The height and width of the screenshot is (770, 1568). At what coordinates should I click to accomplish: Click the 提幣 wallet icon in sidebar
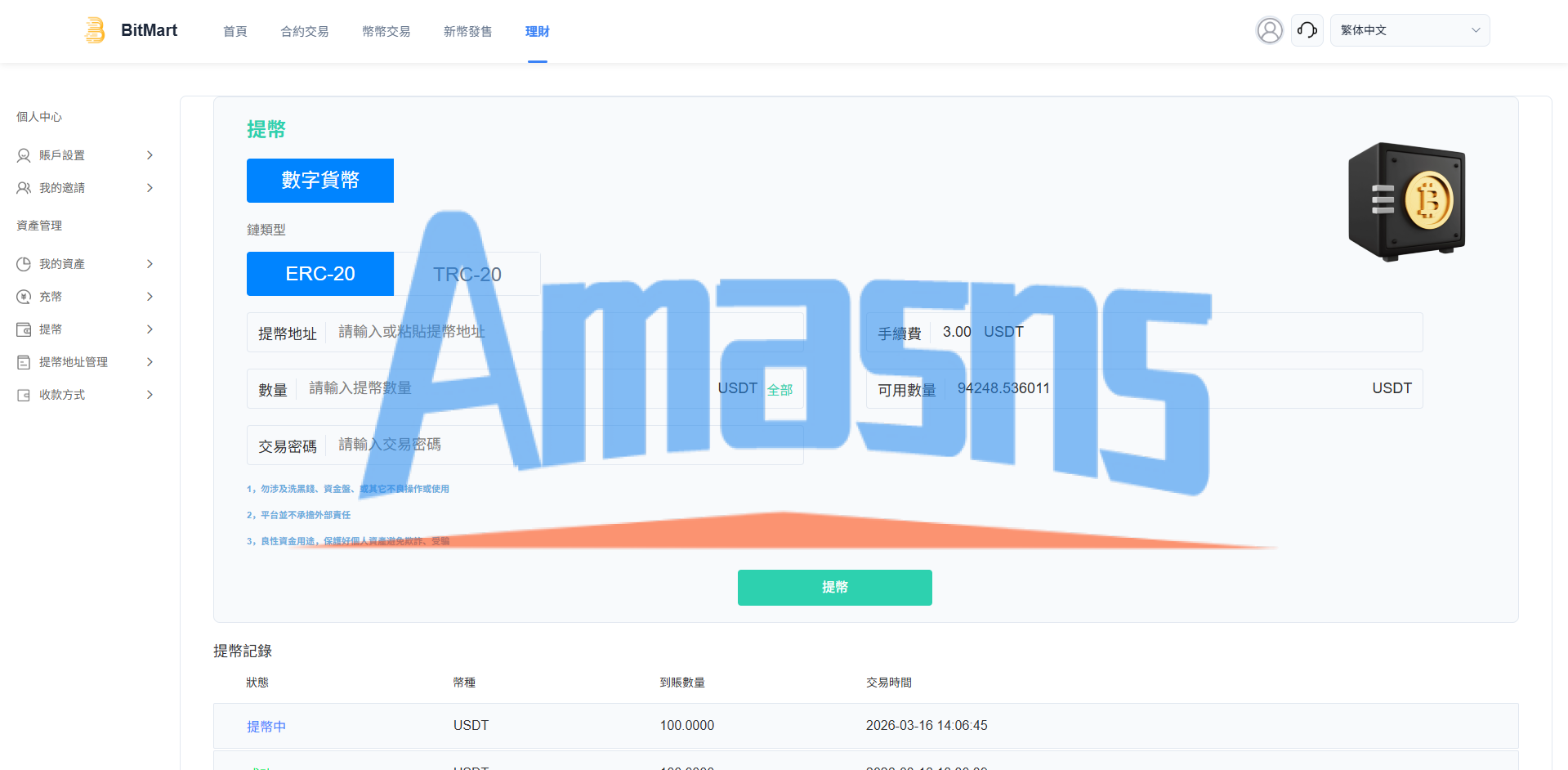(x=24, y=329)
